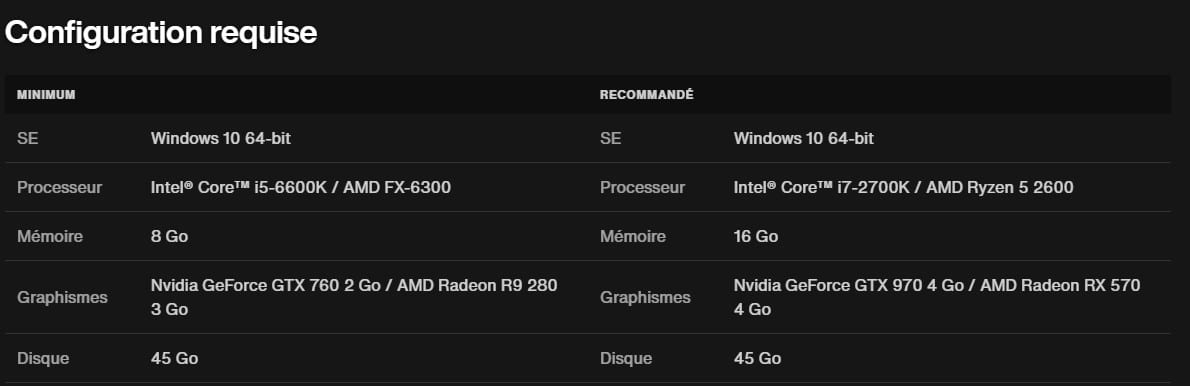
Task: Click minimum Windows 10 64-bit value
Action: coord(221,139)
